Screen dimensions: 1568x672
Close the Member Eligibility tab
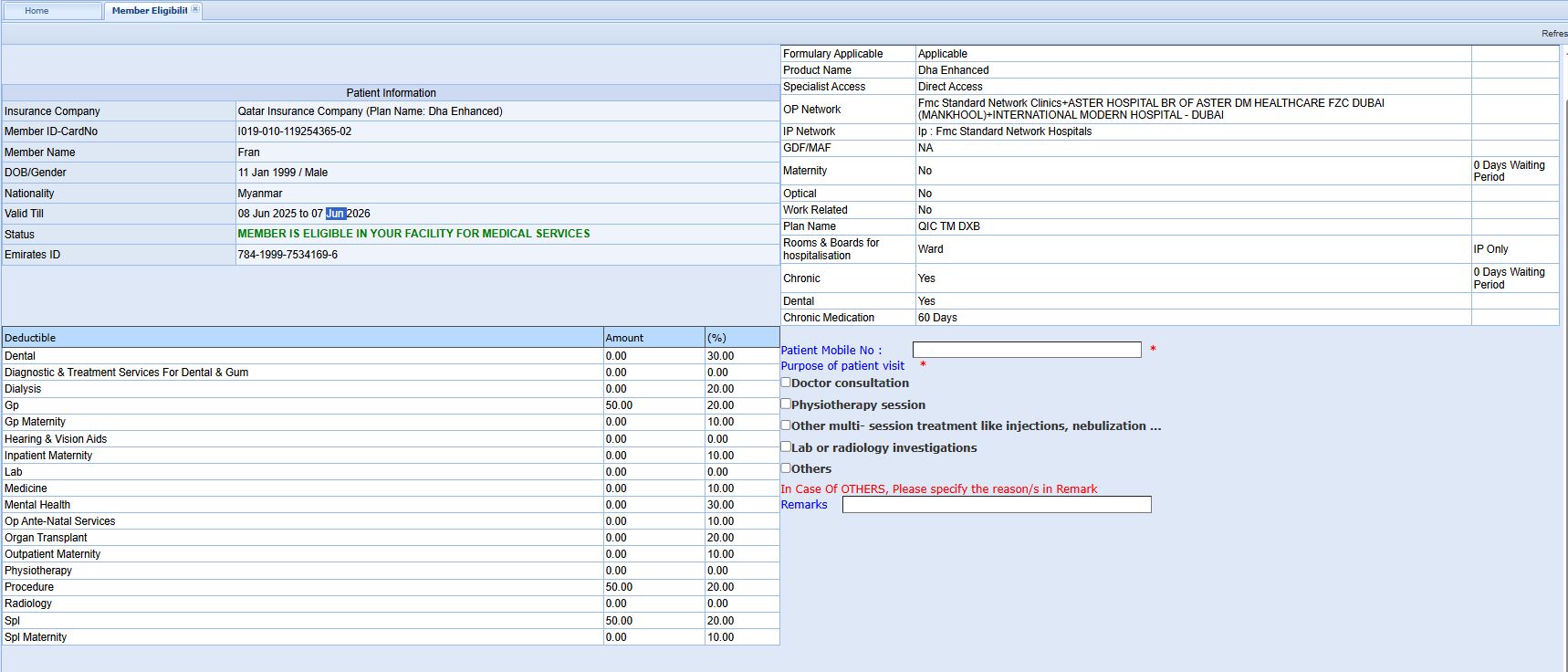(x=195, y=9)
